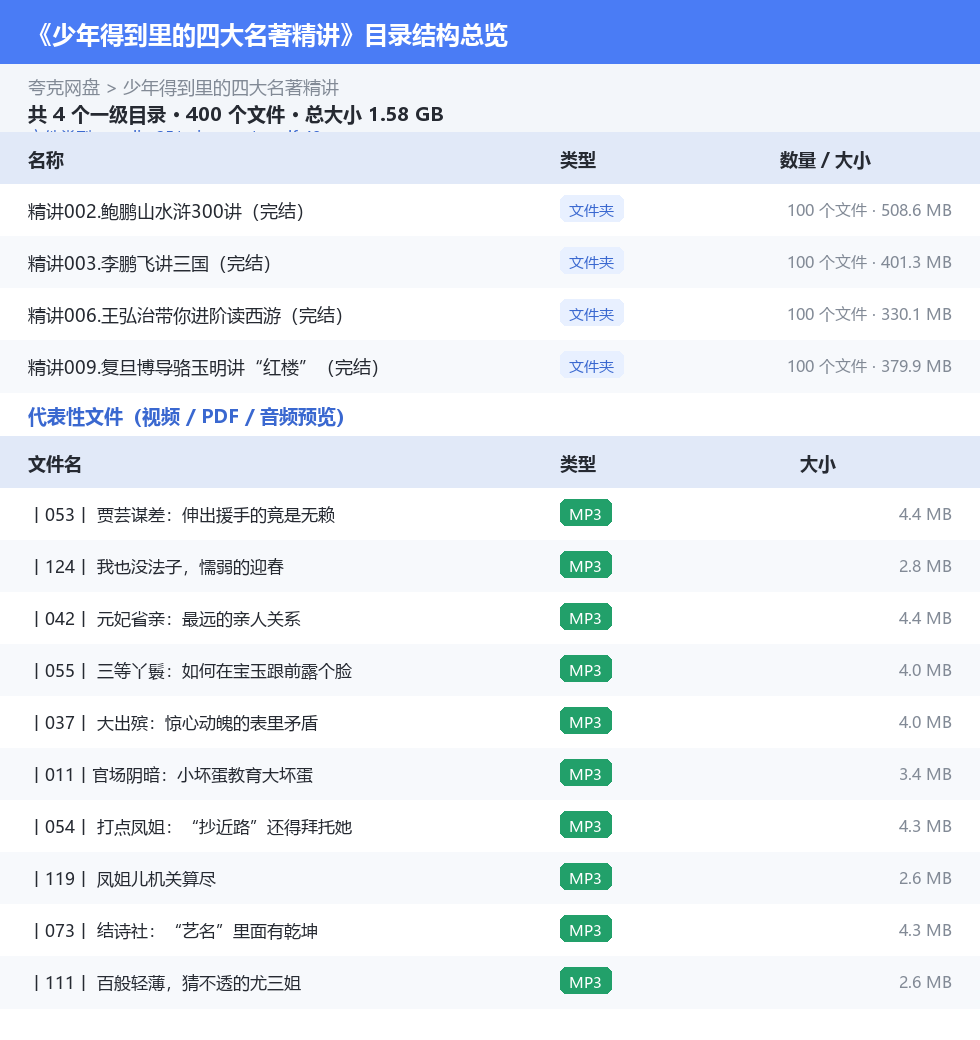980x1040 pixels.
Task: Click MP3 badge for file 042
Action: tap(585, 617)
